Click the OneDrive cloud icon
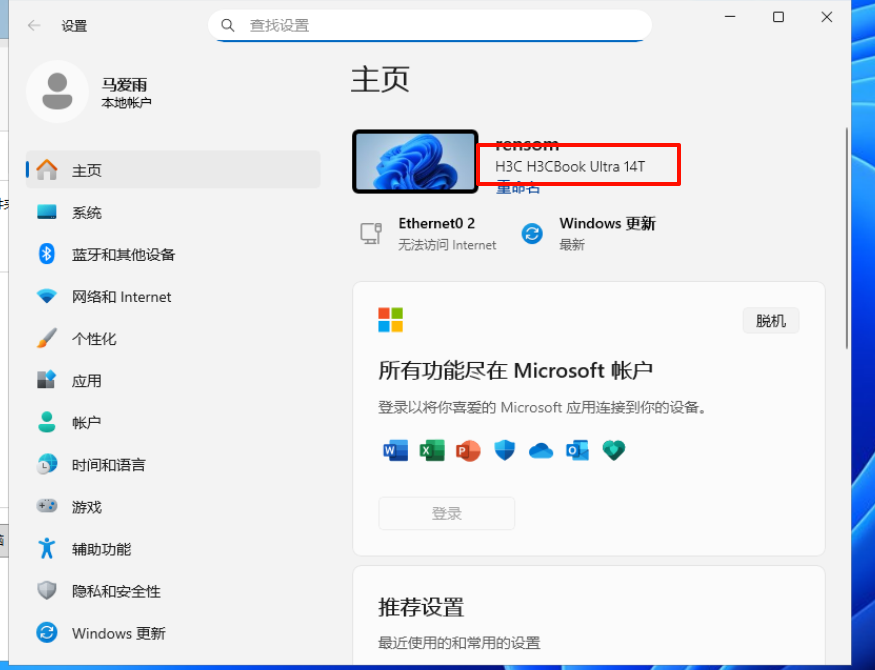 (x=541, y=451)
